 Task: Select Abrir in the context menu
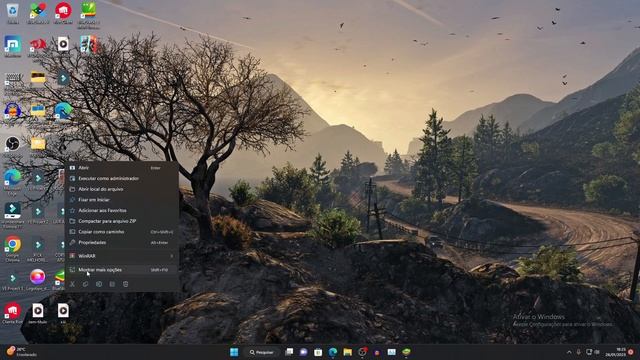click(x=121, y=168)
